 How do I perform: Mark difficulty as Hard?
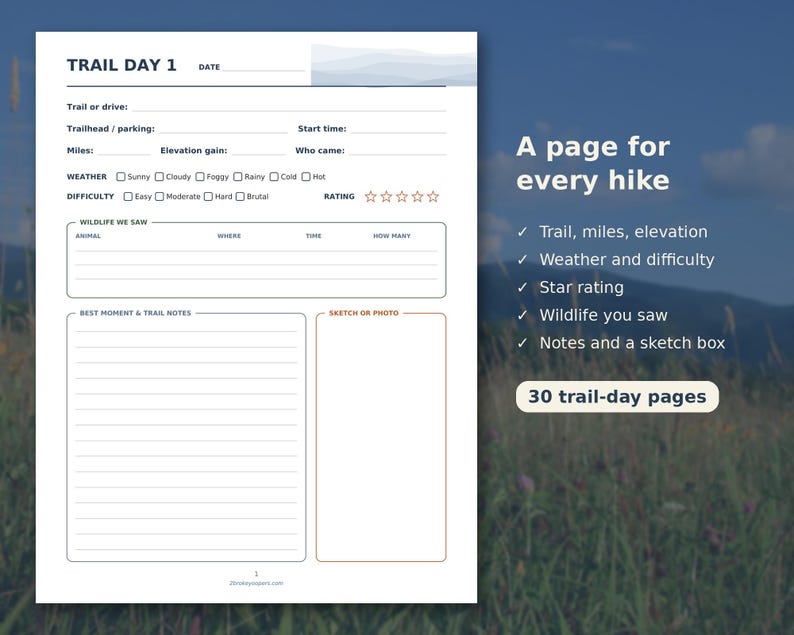click(208, 196)
